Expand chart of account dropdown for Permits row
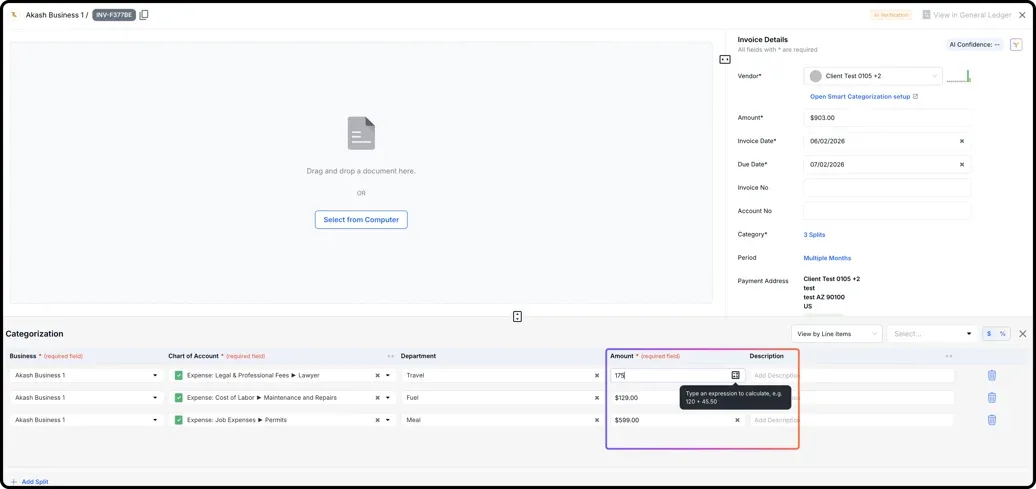 [388, 420]
